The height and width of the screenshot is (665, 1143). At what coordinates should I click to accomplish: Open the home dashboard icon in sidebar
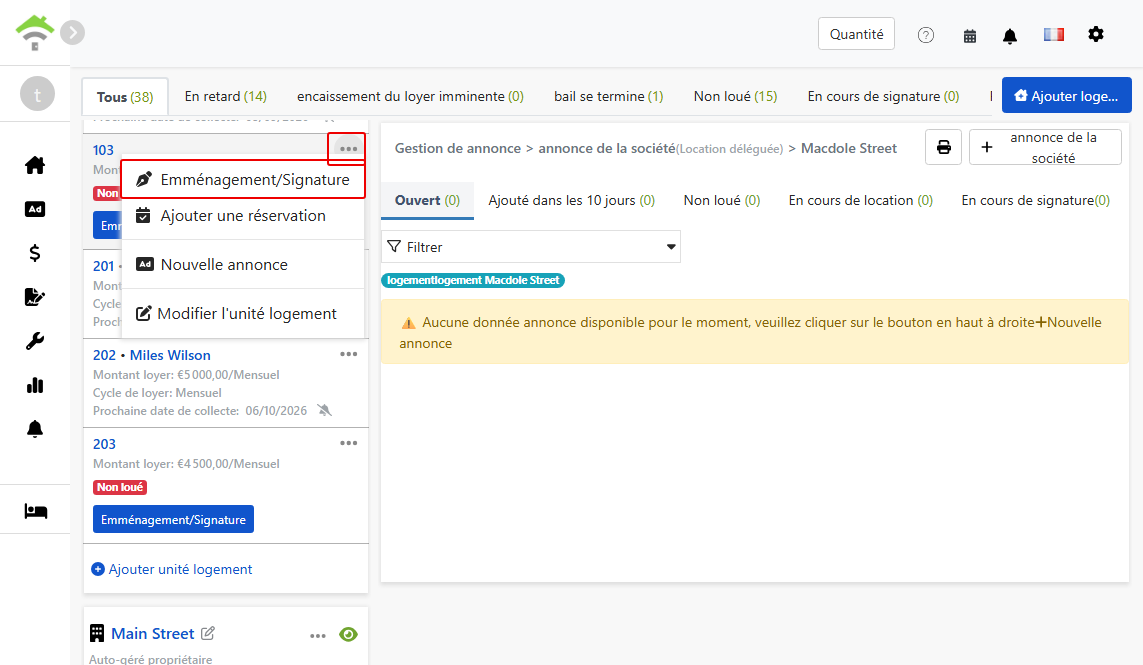[x=35, y=166]
